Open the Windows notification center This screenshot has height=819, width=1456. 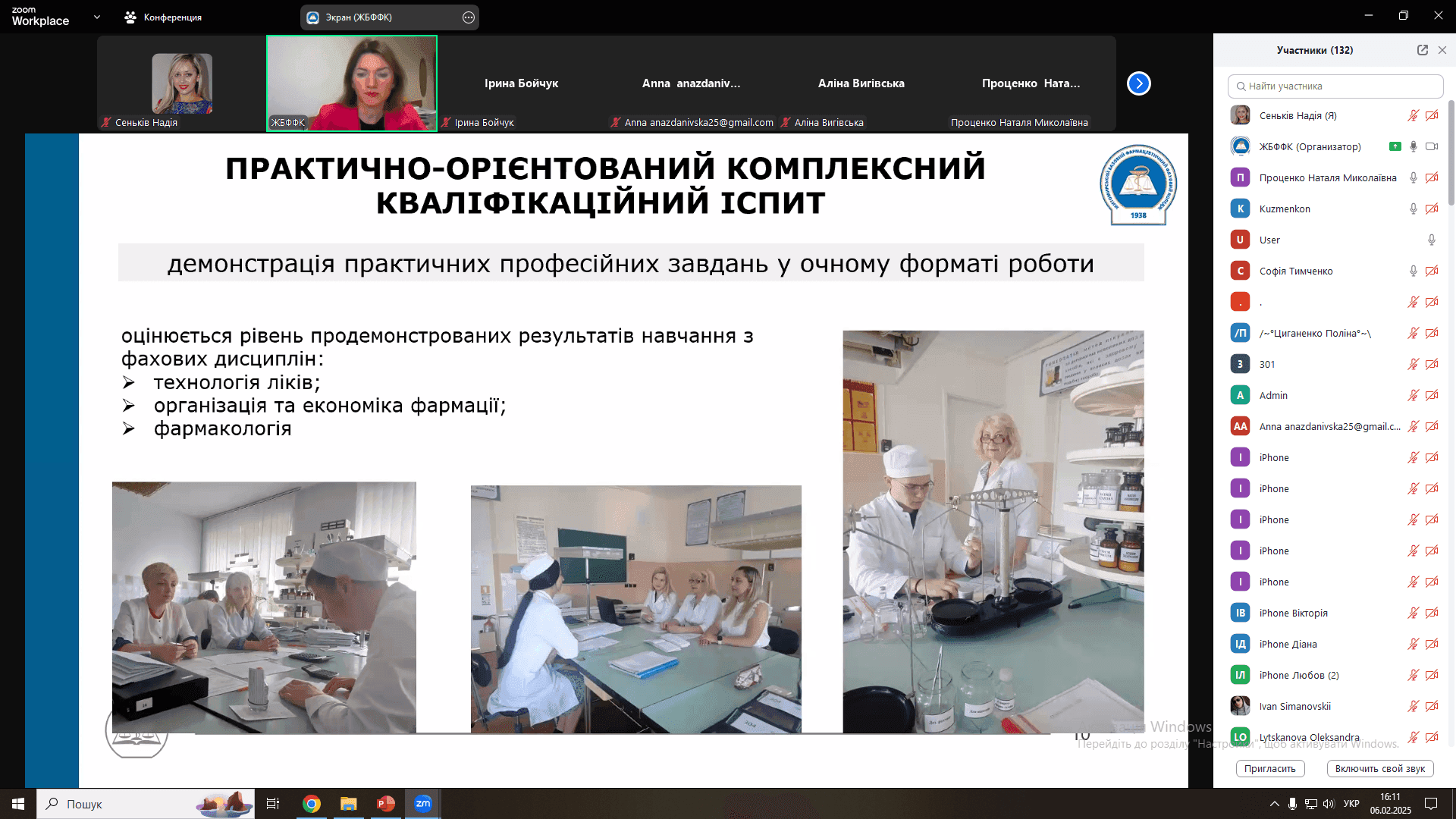point(1431,804)
